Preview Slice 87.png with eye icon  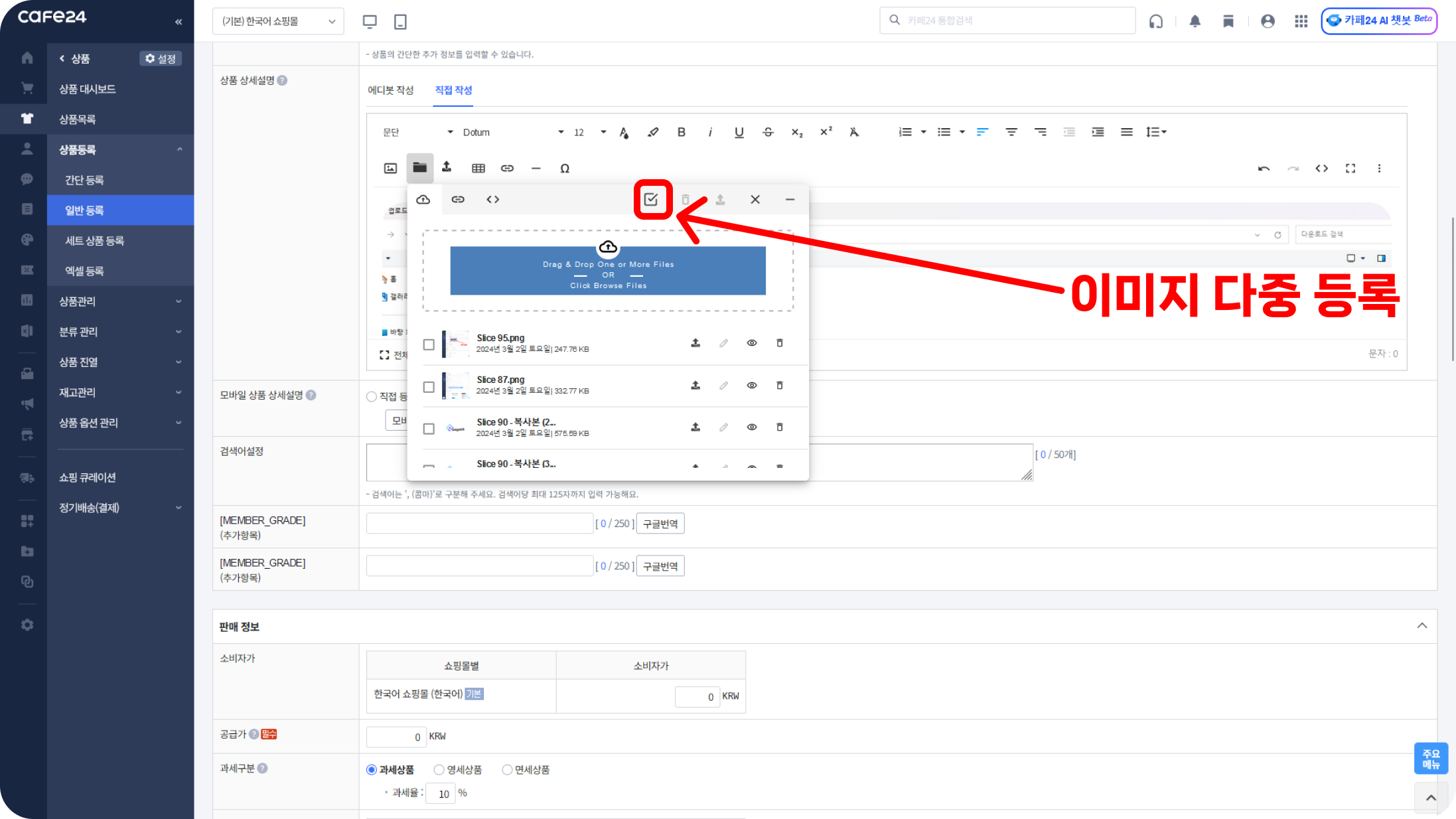751,385
